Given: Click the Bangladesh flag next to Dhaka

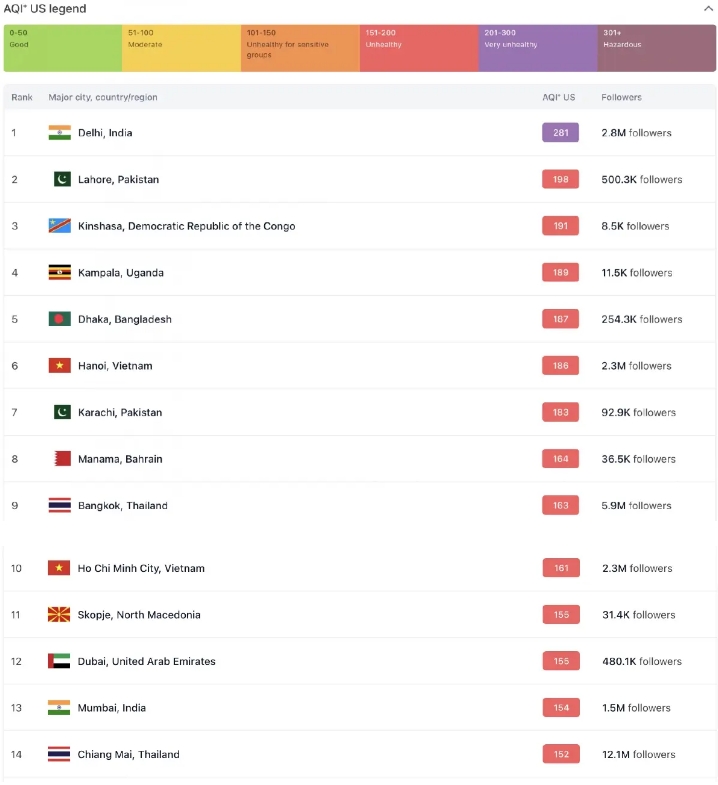Looking at the screenshot, I should pos(60,319).
